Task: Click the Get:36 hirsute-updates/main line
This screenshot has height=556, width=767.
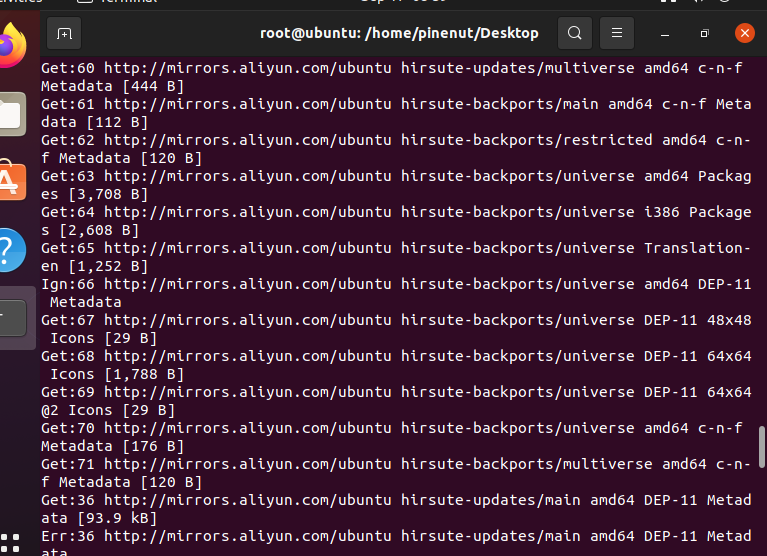Action: tap(396, 500)
